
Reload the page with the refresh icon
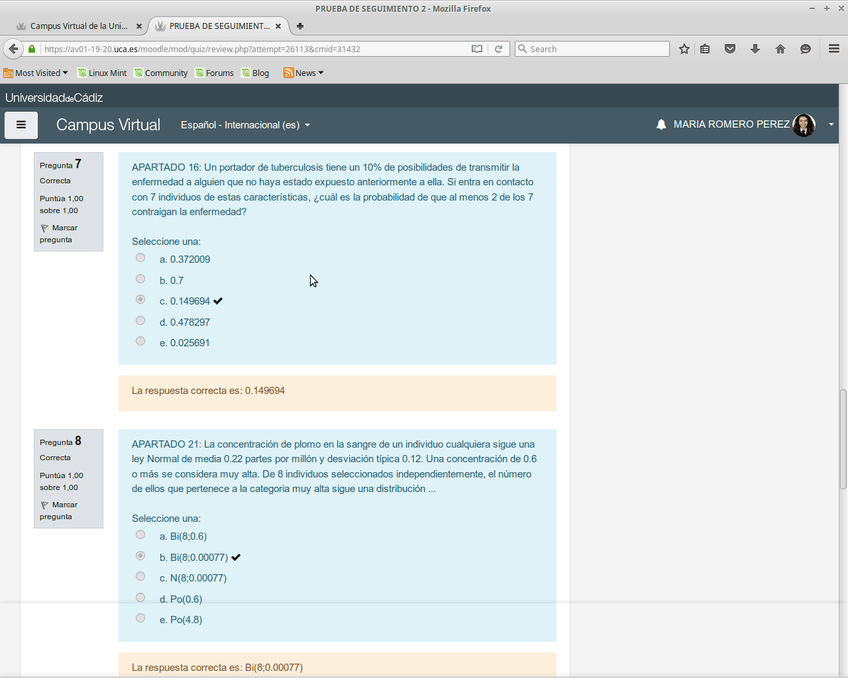coord(499,49)
